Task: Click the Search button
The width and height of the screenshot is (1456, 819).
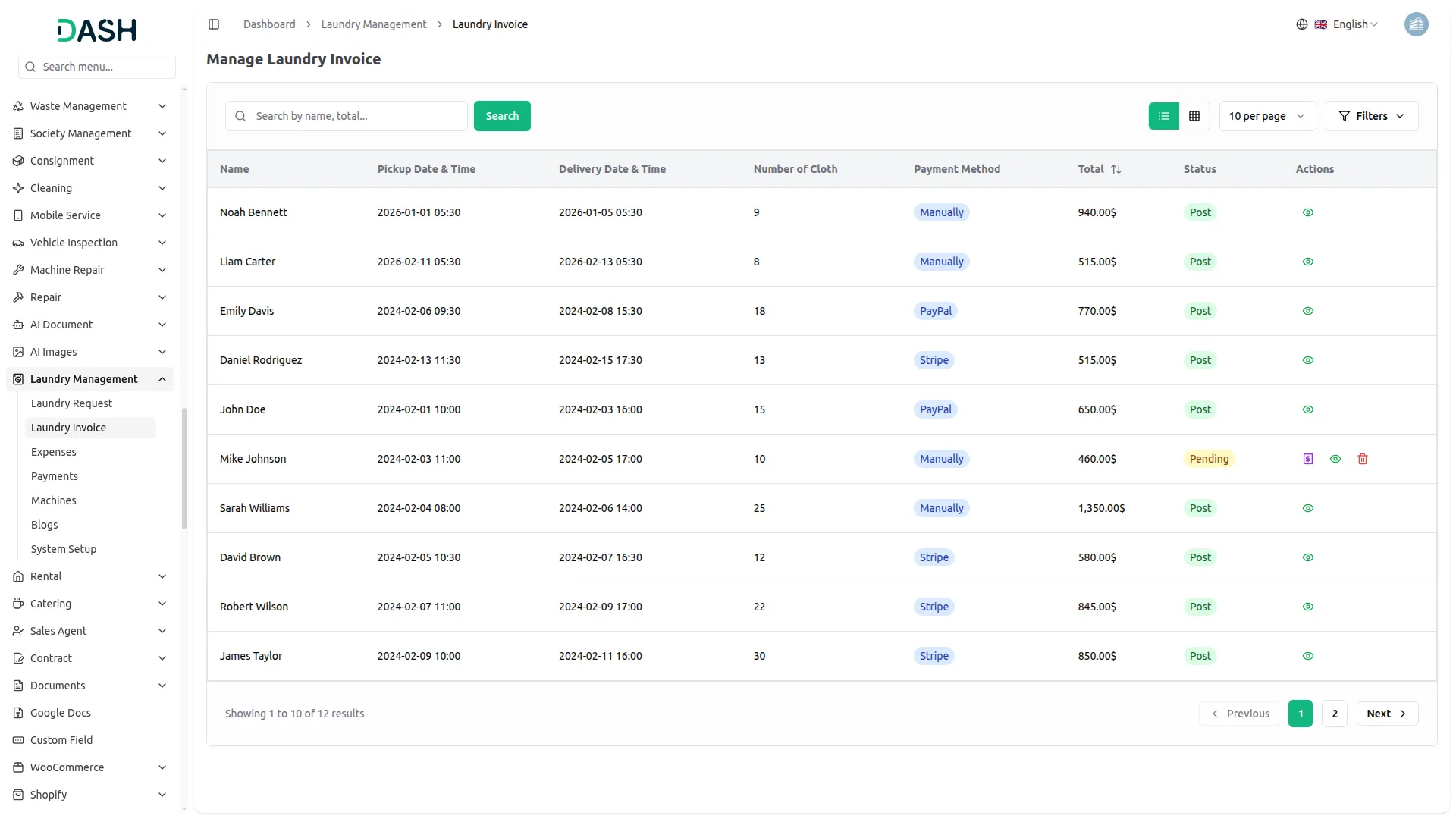Action: coord(502,115)
